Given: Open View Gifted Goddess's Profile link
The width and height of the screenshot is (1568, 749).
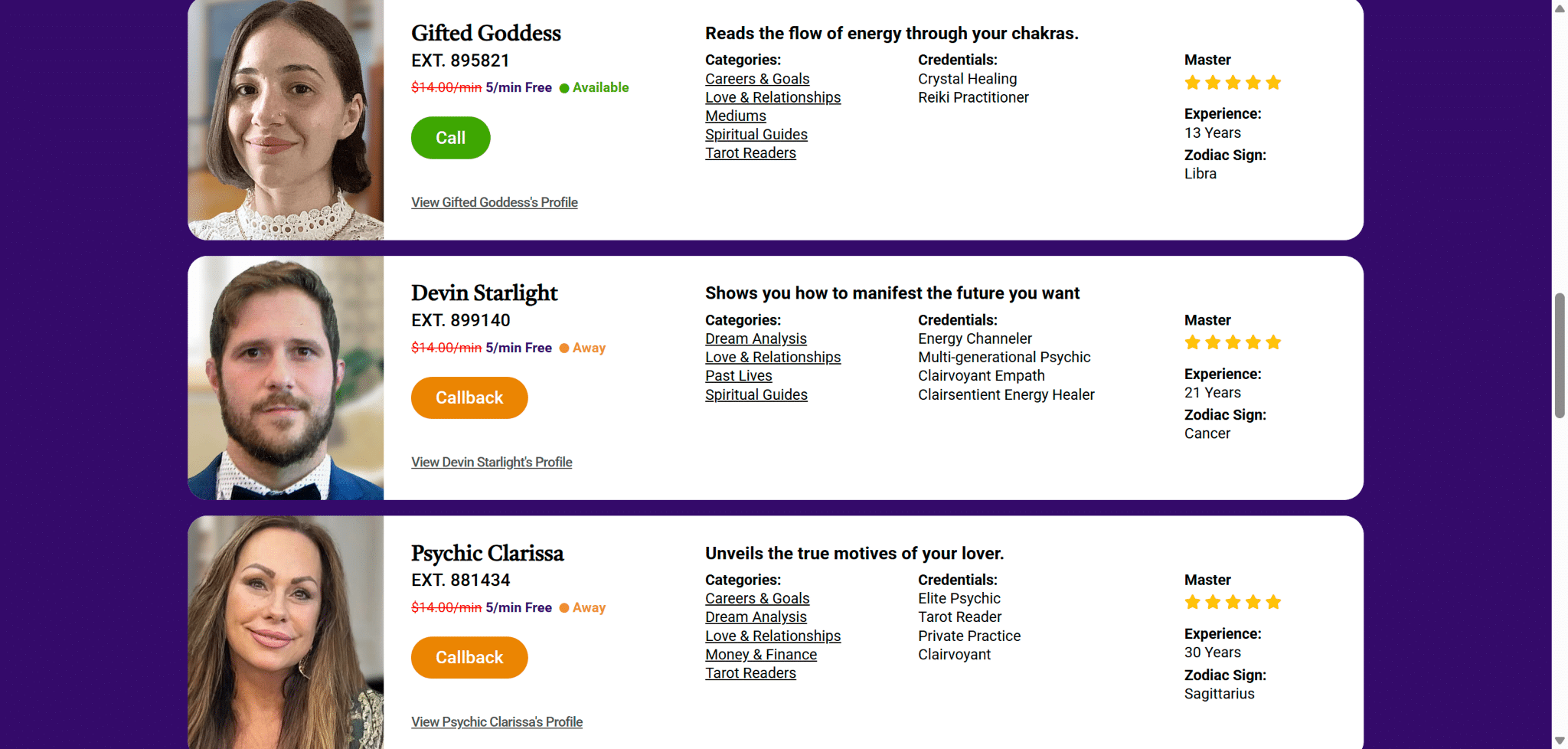Looking at the screenshot, I should [495, 202].
